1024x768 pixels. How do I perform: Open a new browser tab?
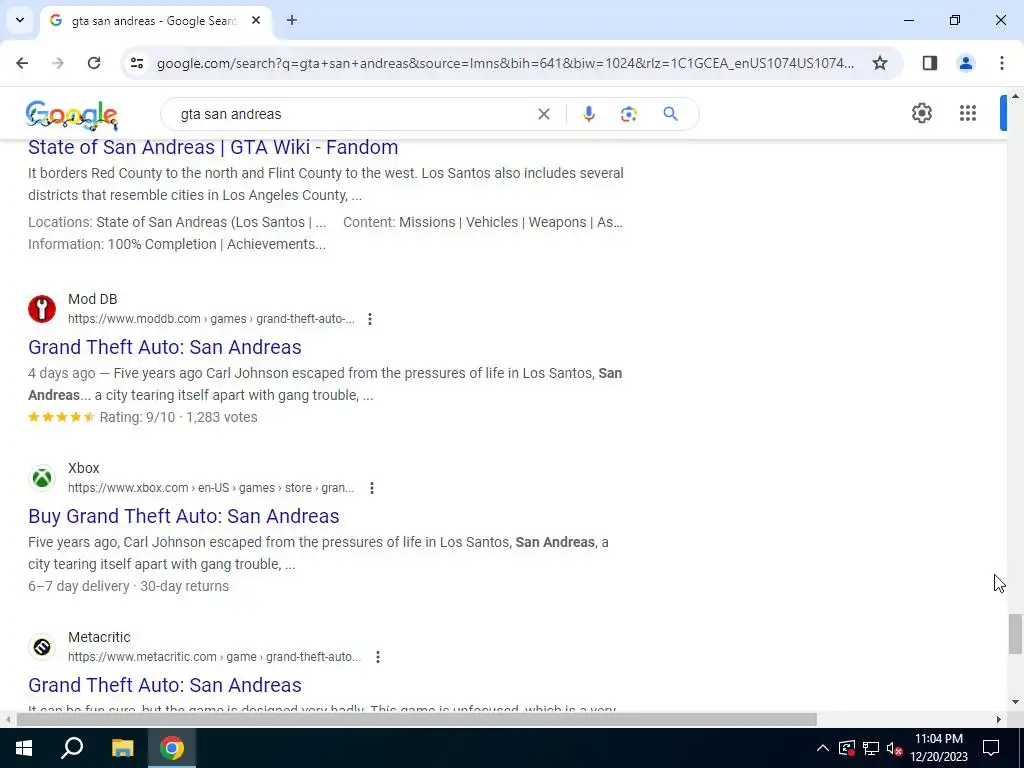click(x=292, y=20)
